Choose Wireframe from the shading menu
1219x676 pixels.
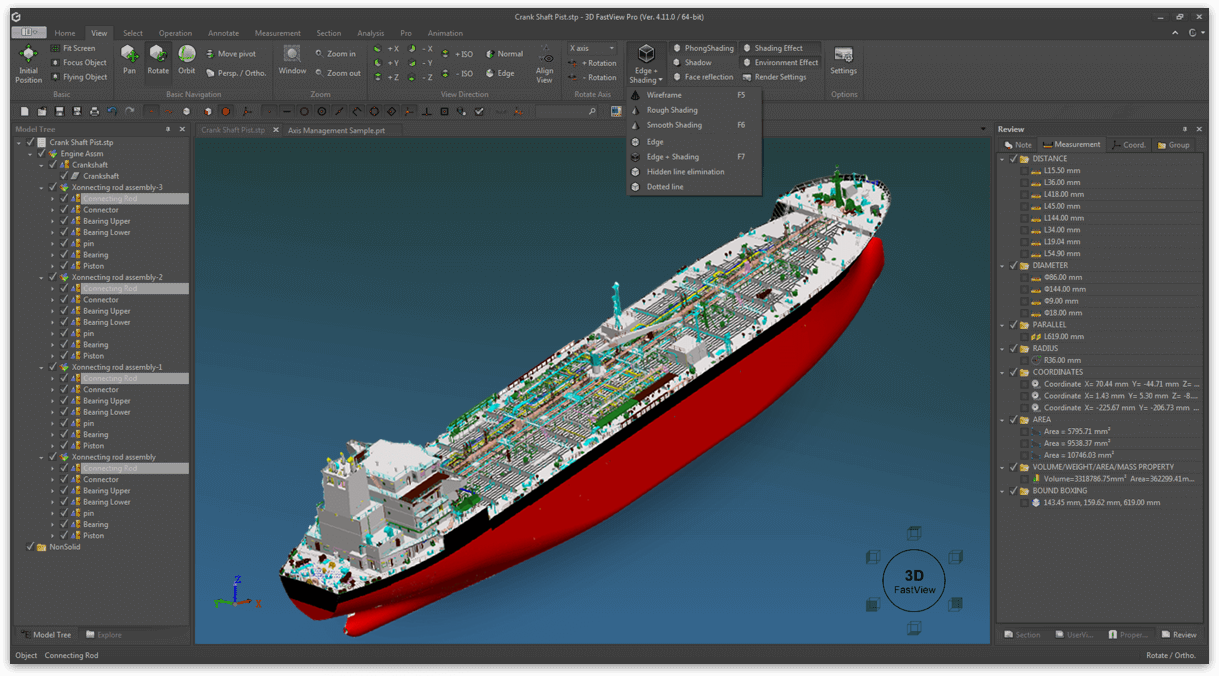click(694, 95)
